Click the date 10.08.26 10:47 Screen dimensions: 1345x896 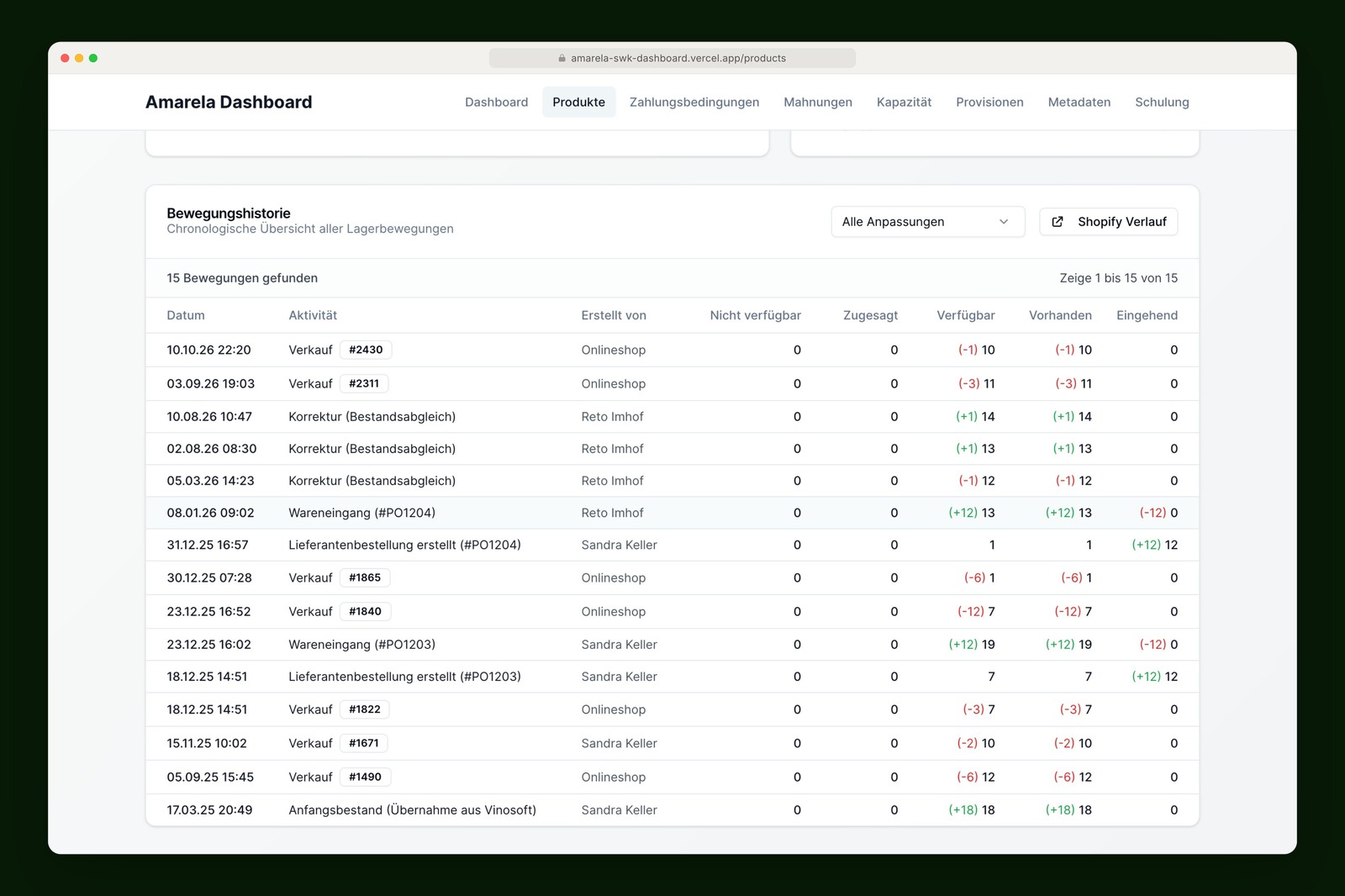tap(209, 416)
